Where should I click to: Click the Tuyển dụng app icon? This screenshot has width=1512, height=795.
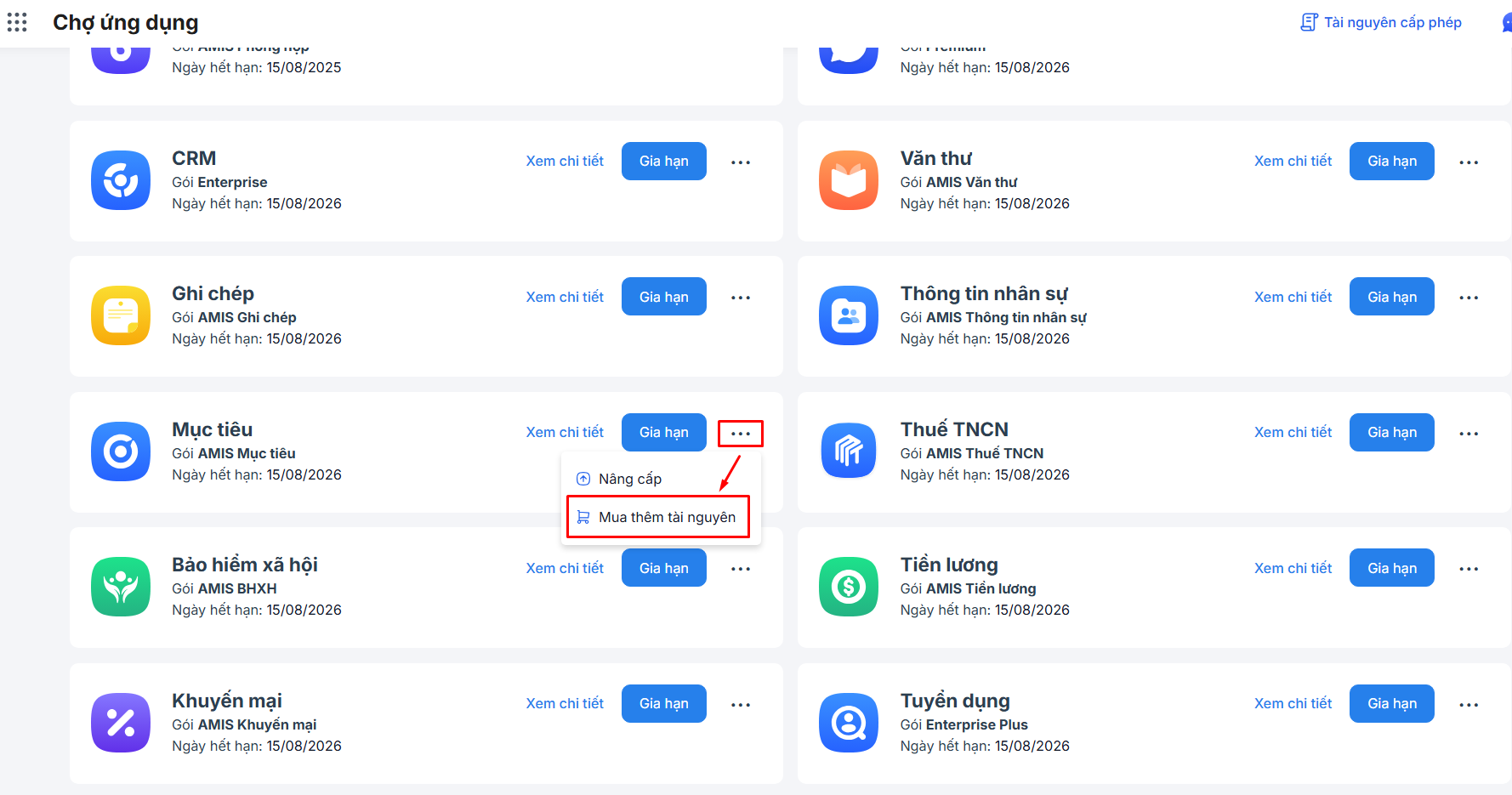(849, 723)
